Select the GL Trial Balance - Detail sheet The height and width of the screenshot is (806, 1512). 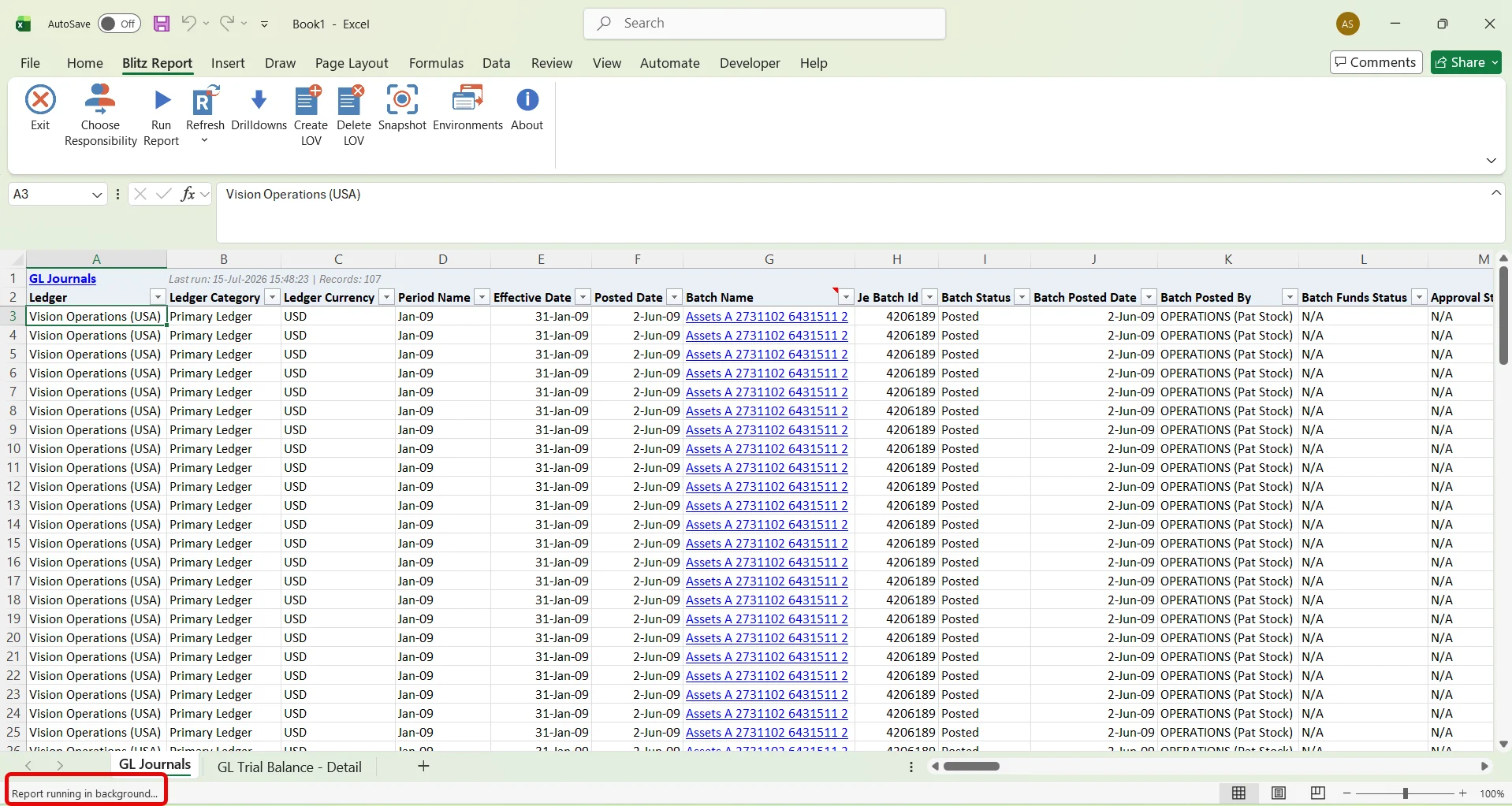289,767
